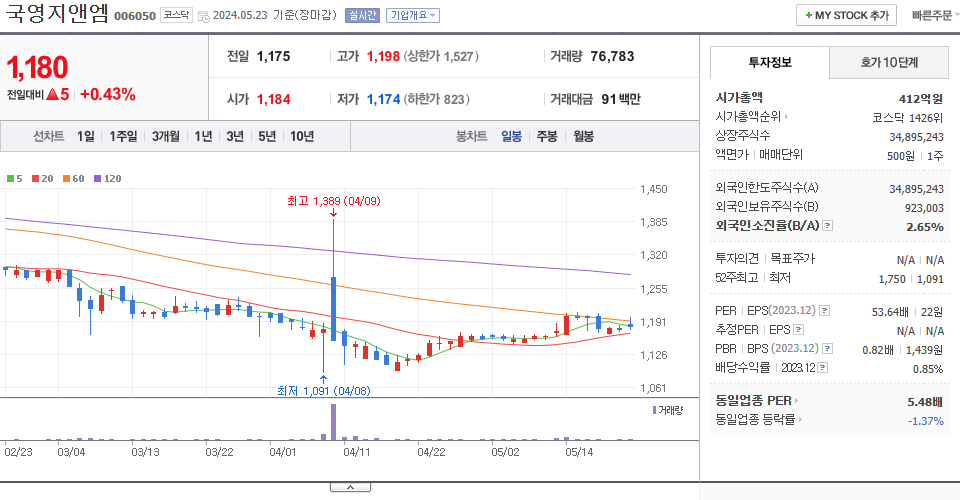Click the 전일 value 1,175
This screenshot has width=960, height=500.
click(274, 56)
